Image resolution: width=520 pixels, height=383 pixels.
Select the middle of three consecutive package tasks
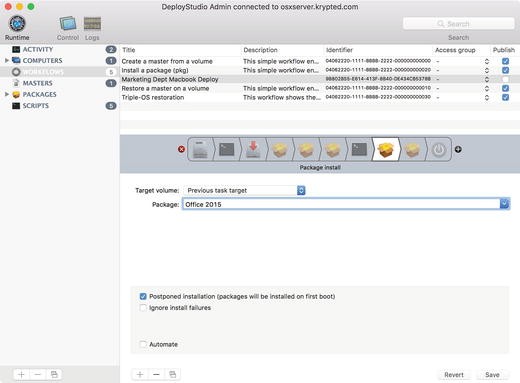click(306, 149)
